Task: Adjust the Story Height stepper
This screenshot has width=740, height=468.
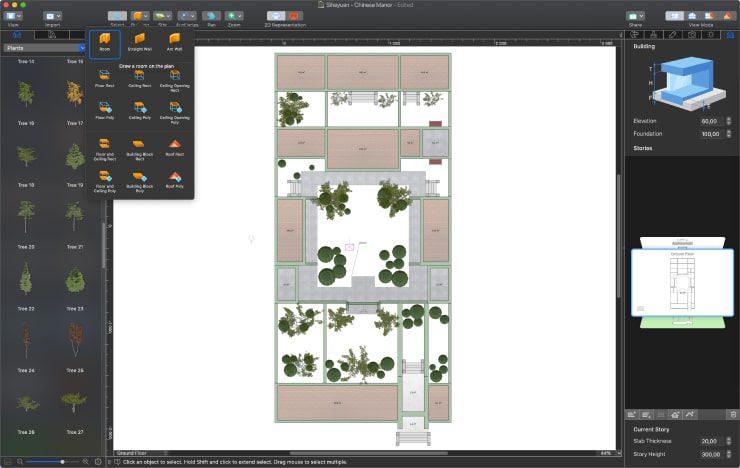Action: coord(729,454)
